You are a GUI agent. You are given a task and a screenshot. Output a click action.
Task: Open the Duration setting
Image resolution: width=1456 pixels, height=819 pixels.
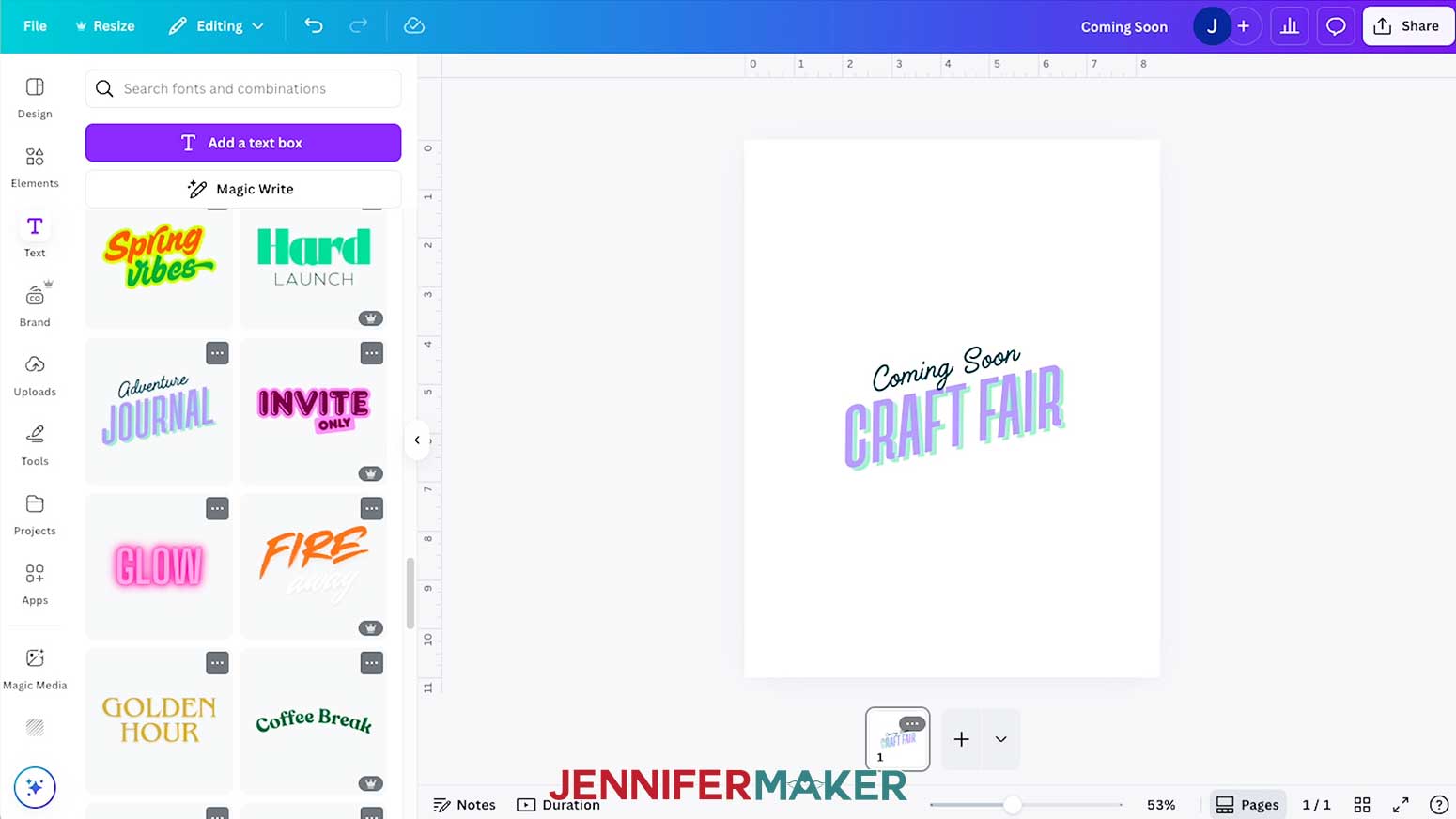pyautogui.click(x=559, y=805)
